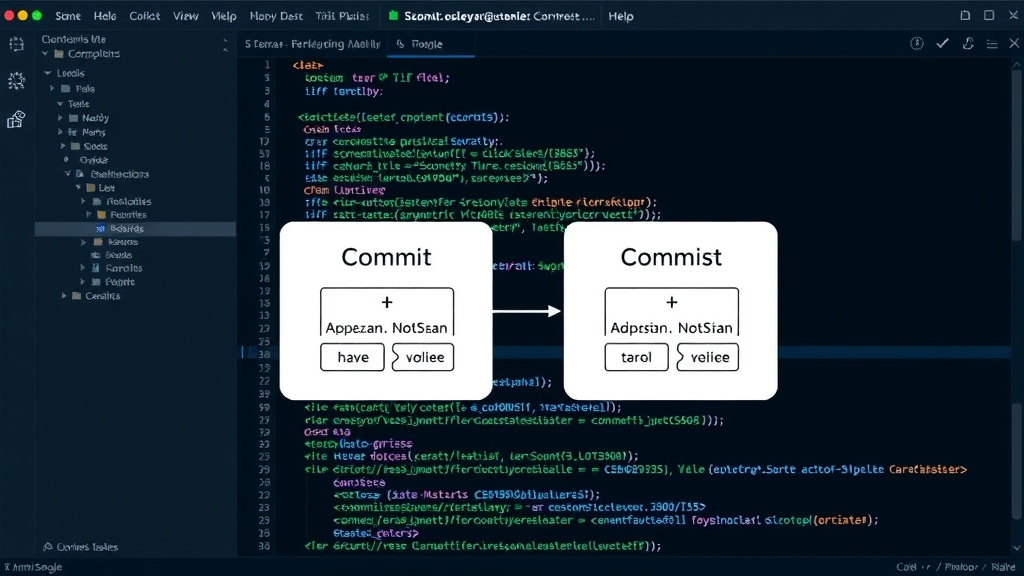Open the Vielp menu
Image resolution: width=1024 pixels, height=576 pixels.
(x=223, y=16)
